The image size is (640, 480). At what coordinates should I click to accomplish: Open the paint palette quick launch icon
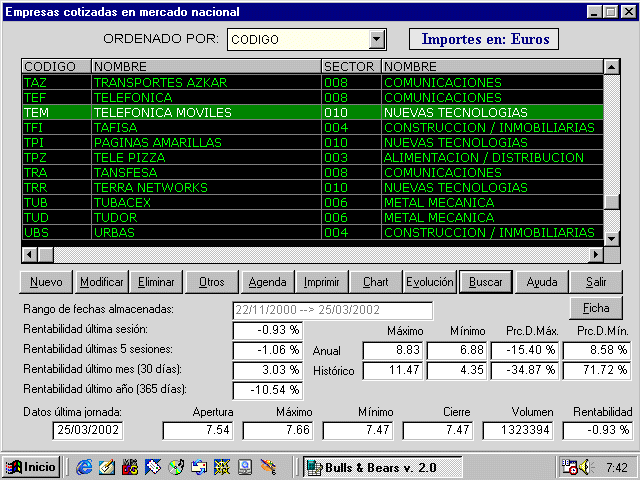[268, 467]
